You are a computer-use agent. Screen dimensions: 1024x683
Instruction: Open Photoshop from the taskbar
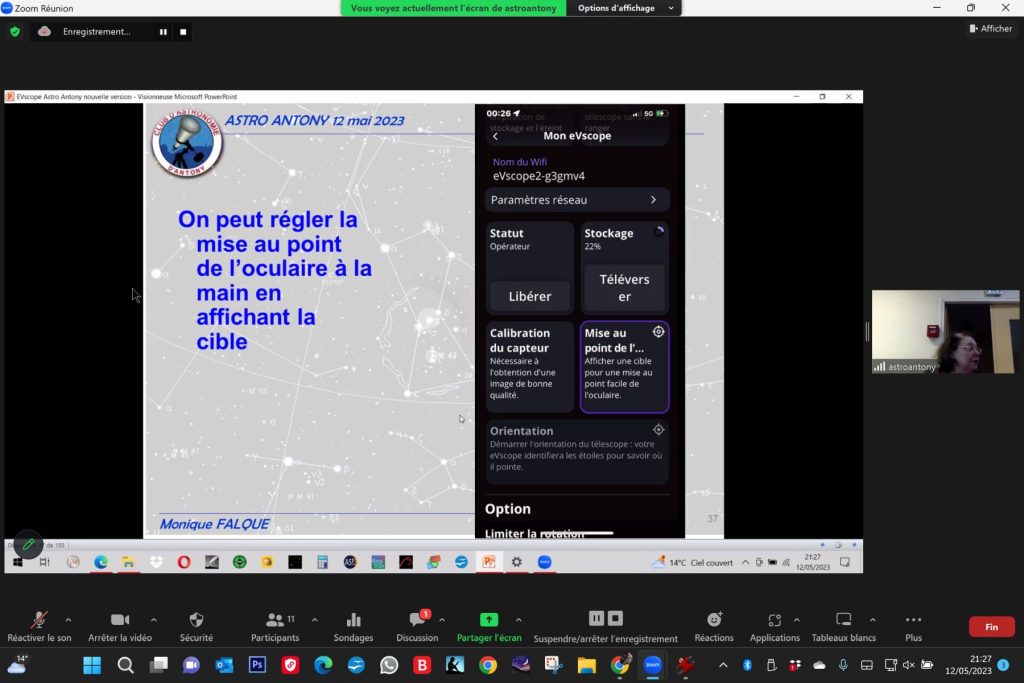257,665
